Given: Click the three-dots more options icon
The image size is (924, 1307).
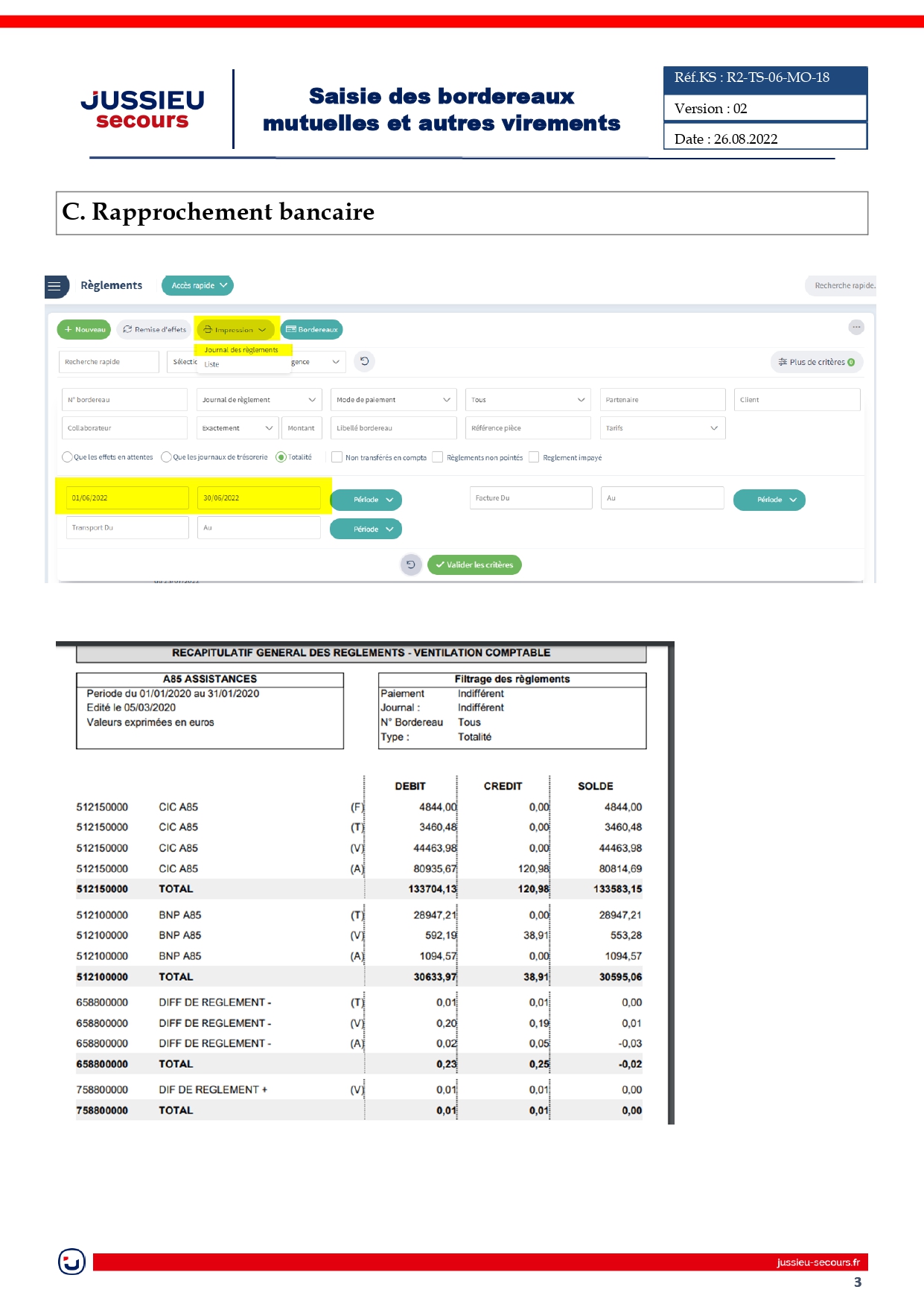Looking at the screenshot, I should click(x=856, y=327).
